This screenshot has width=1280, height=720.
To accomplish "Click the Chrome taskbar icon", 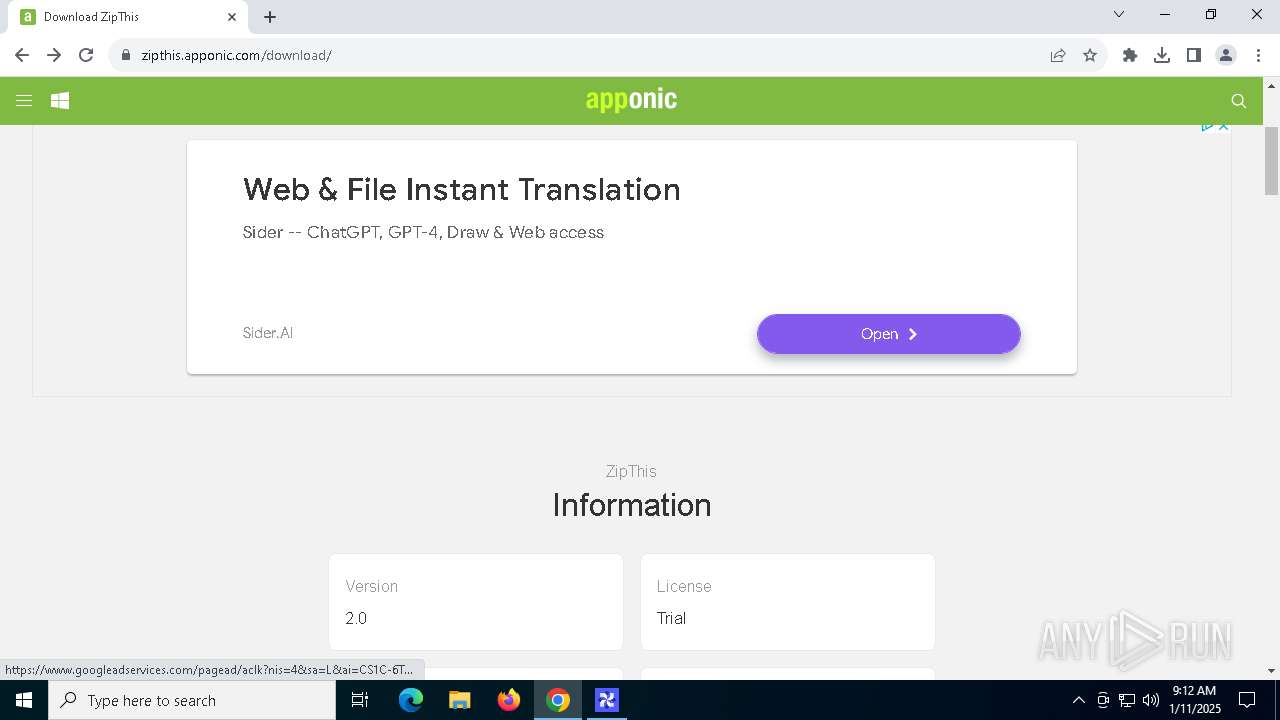I will (x=558, y=700).
